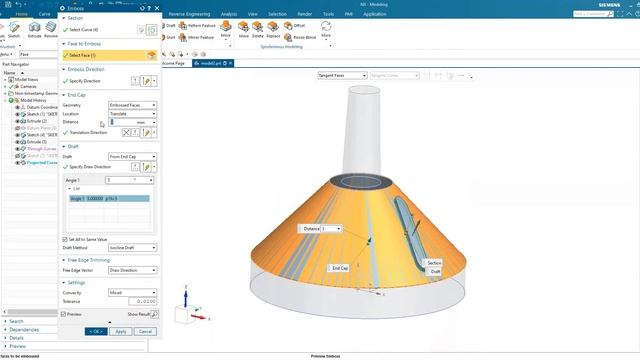The image size is (640, 360).
Task: Click the Offset Region icon
Action: (288, 26)
